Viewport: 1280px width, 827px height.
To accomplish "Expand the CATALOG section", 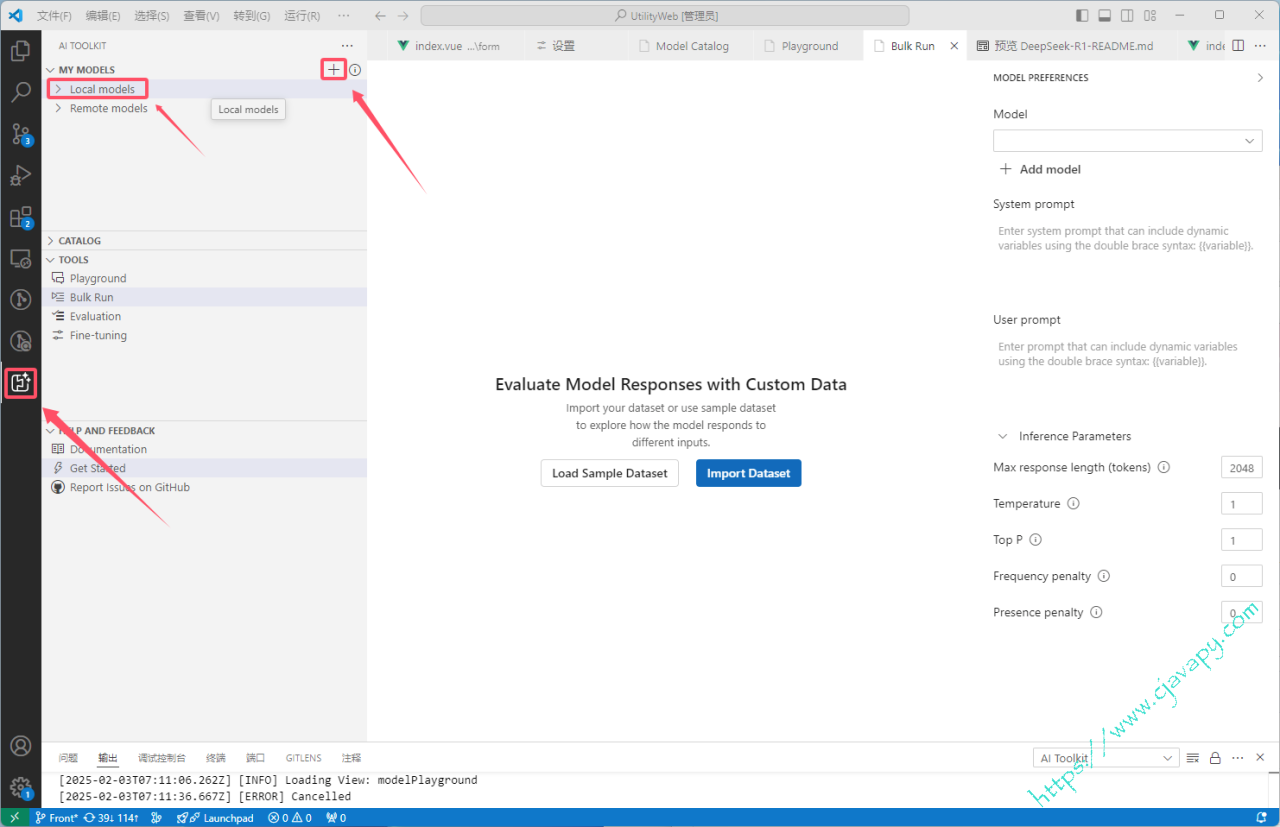I will [x=50, y=241].
